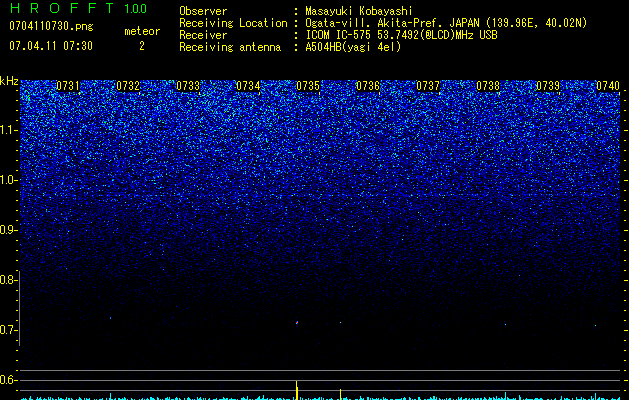
Task: Click the Ogata-vill. Akita-Pref. JAPAN location text
Action: pos(446,23)
